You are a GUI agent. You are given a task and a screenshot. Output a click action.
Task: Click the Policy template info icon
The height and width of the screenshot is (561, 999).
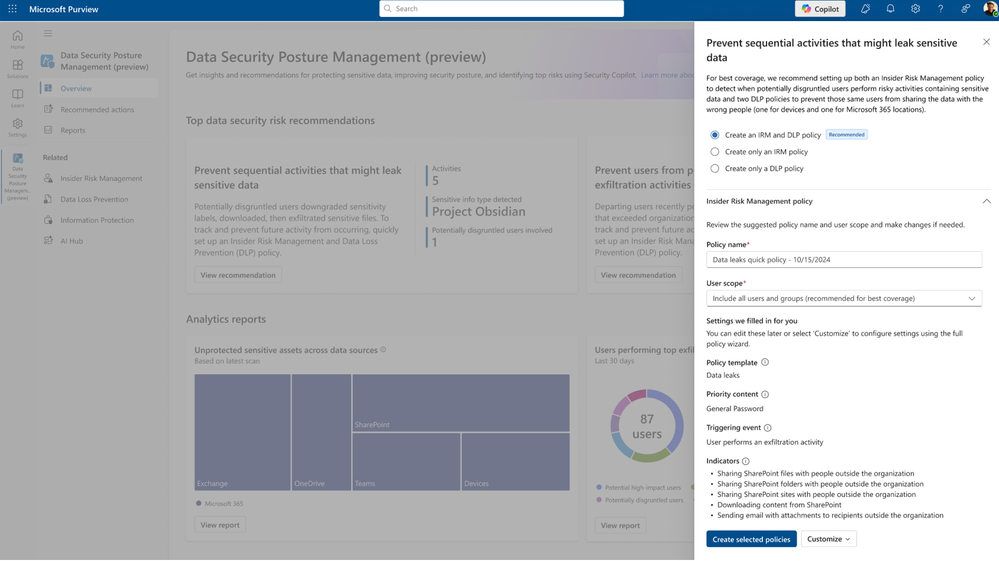765,362
